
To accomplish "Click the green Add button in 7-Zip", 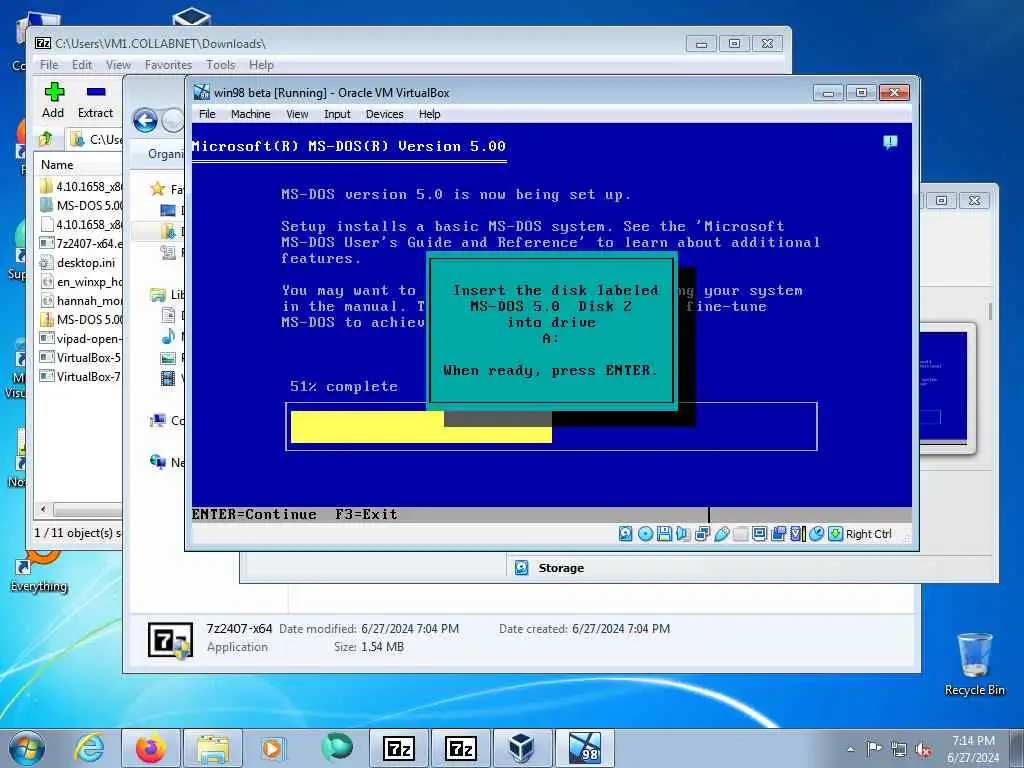I will (54, 101).
